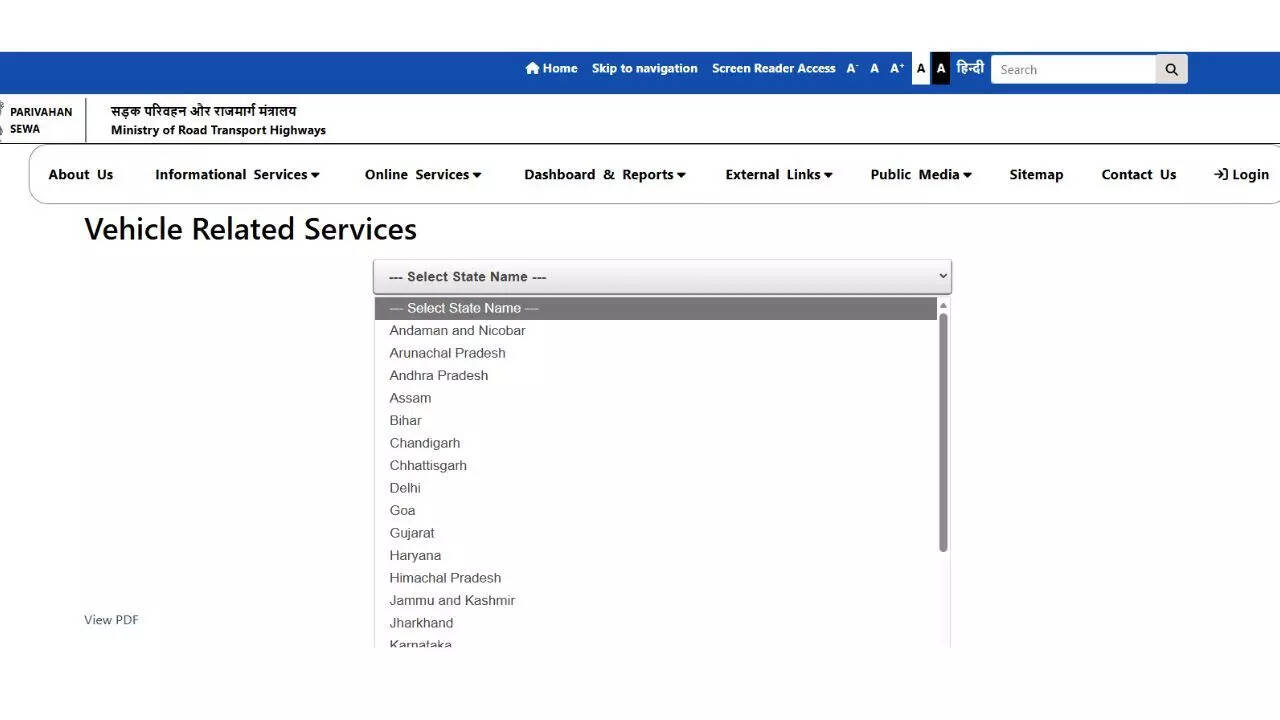Click the state list scrollbar
The image size is (1280, 720).
point(943,430)
